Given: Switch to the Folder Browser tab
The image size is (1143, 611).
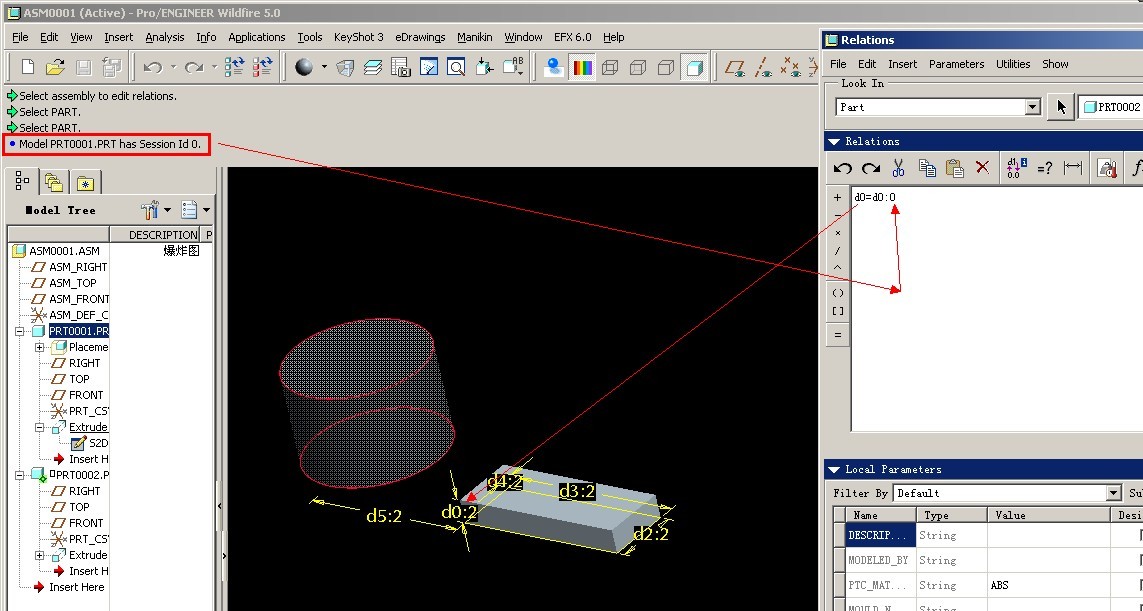Looking at the screenshot, I should pyautogui.click(x=53, y=182).
